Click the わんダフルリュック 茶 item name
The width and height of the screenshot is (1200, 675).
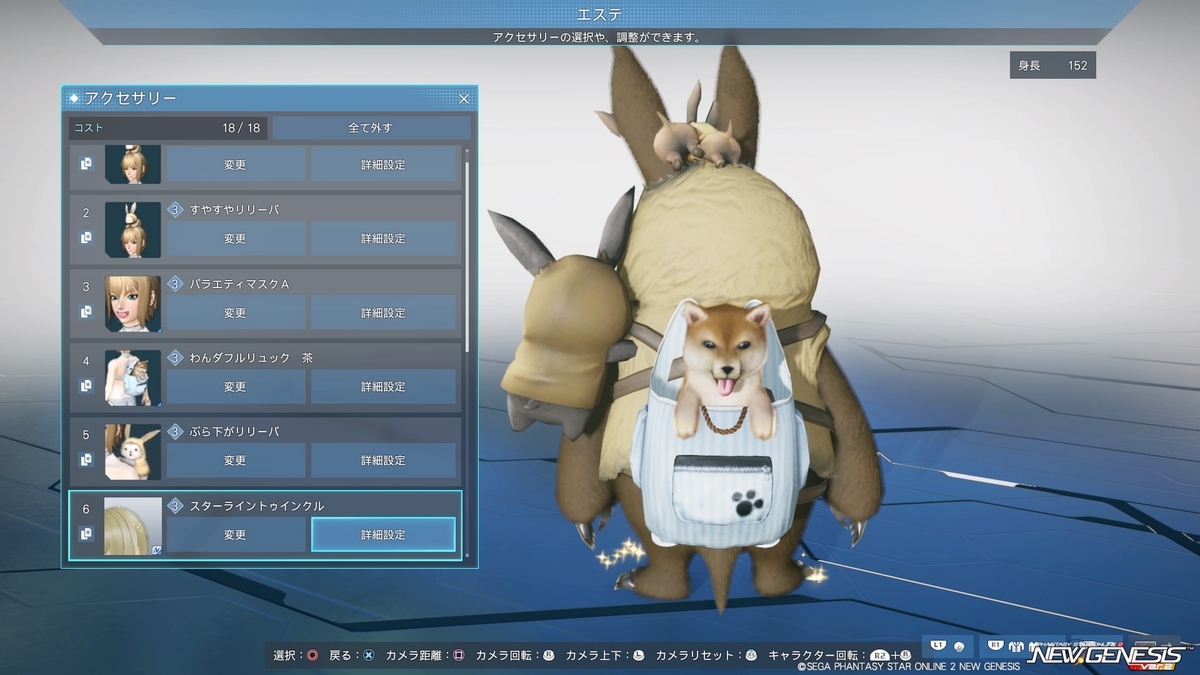click(251, 358)
